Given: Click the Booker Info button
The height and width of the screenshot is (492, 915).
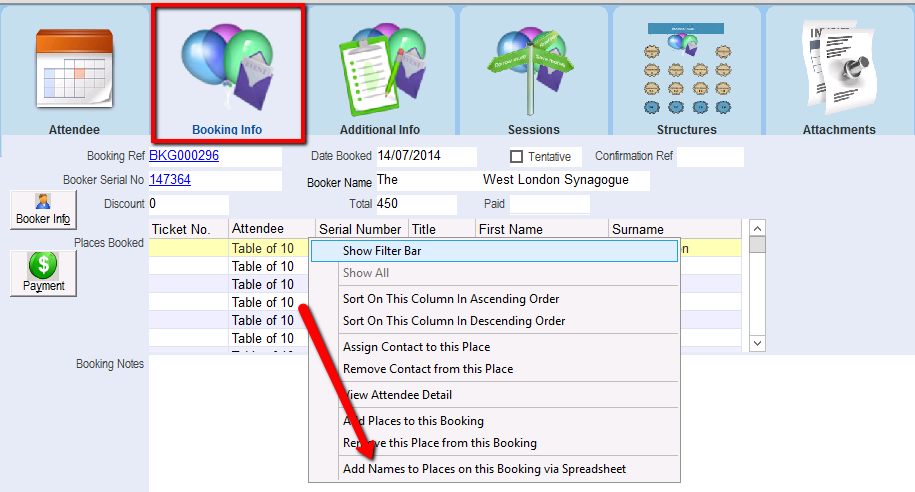Looking at the screenshot, I should coord(43,210).
